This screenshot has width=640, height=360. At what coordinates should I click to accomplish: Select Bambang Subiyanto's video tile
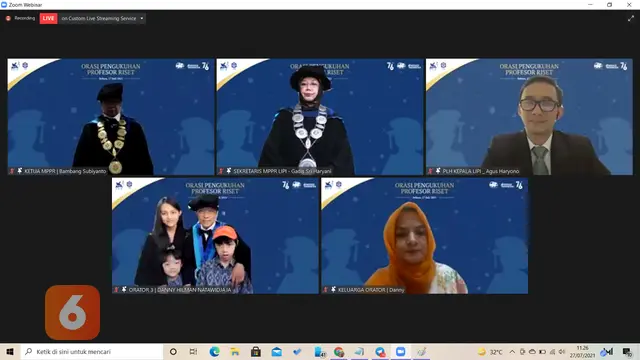[111, 117]
